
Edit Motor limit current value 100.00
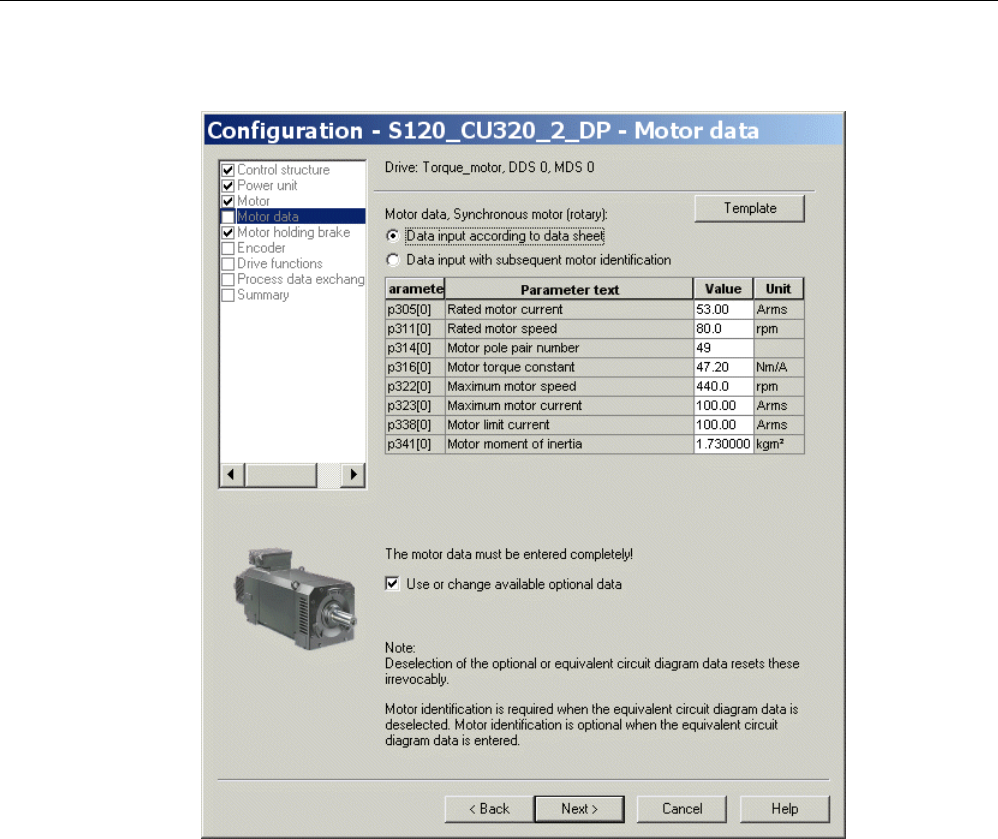click(x=723, y=425)
